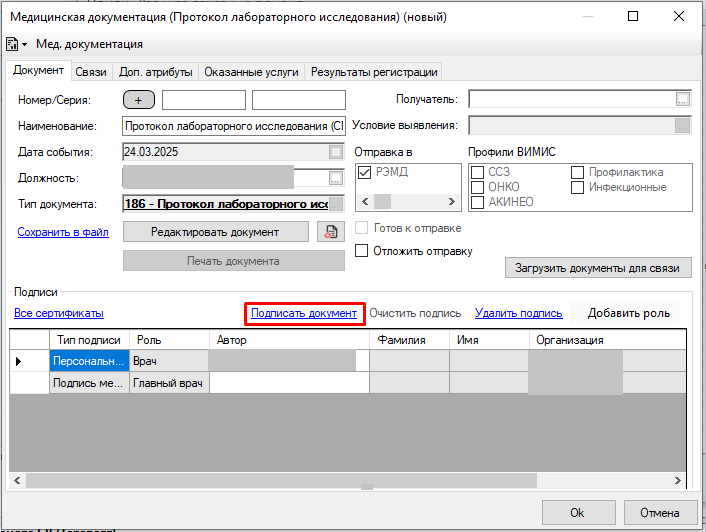Screen dimensions: 706x532
Task: Click the second Номер/Серия input field
Action: click(299, 100)
